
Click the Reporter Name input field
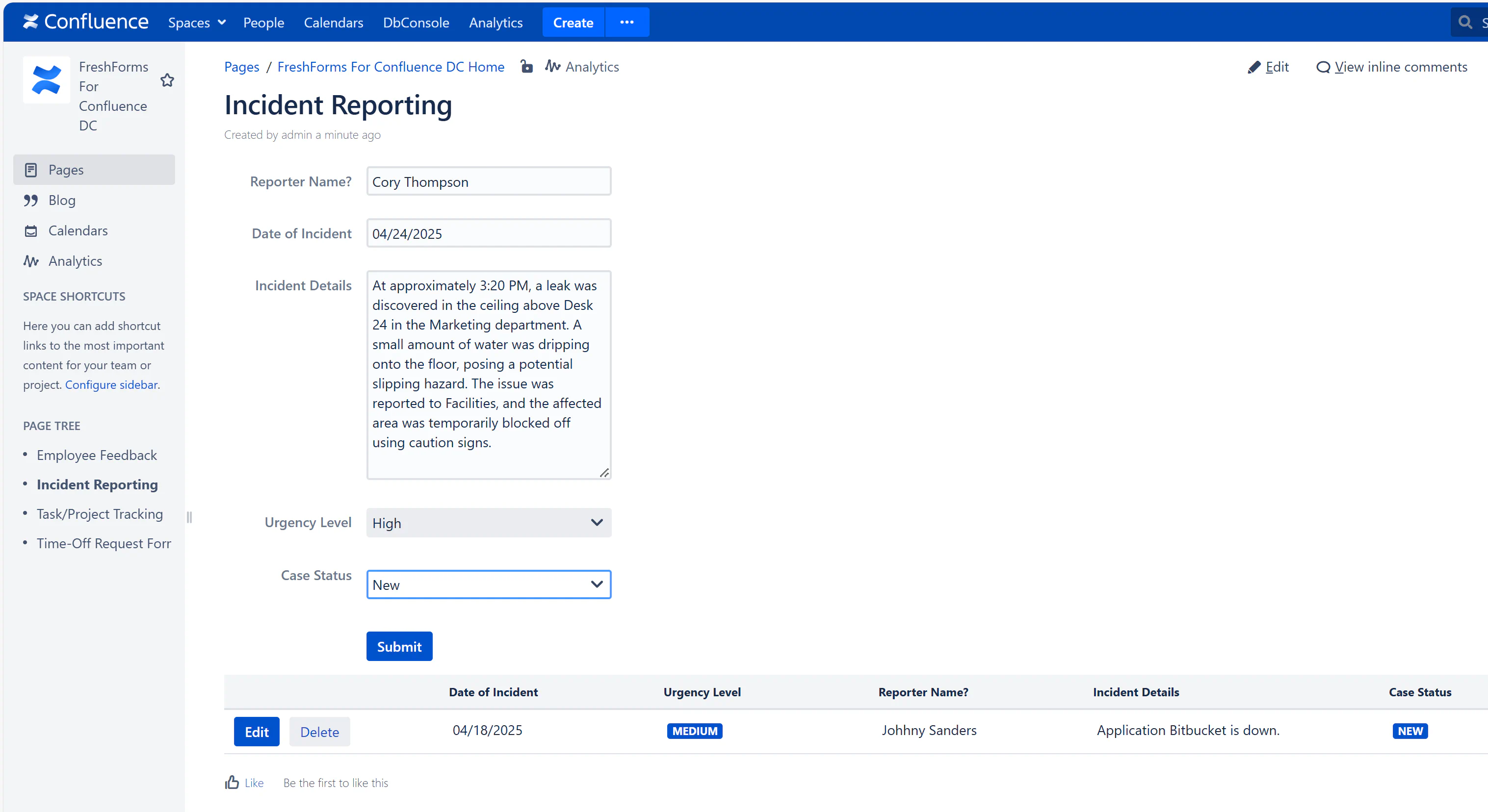click(x=488, y=181)
